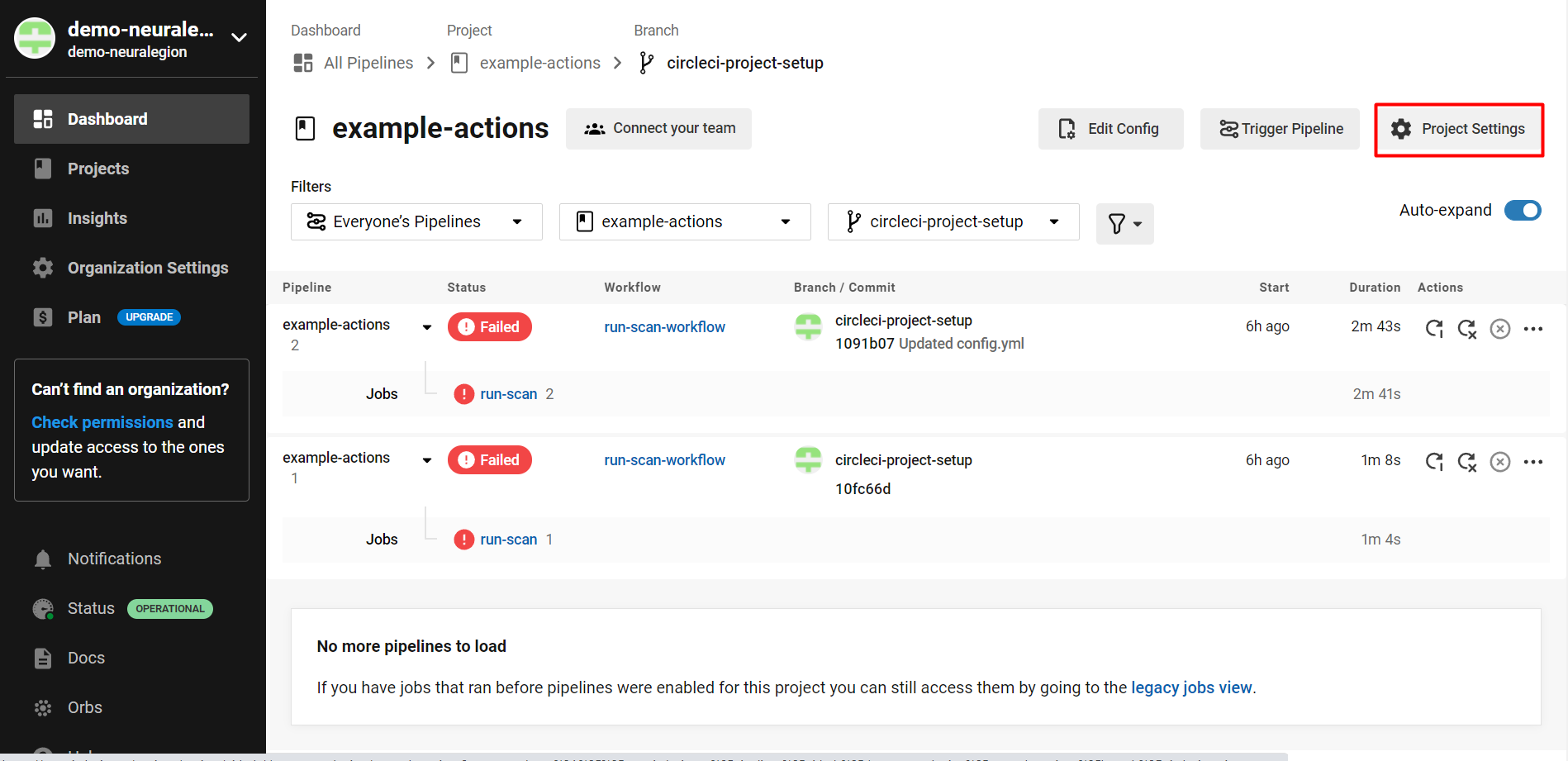The width and height of the screenshot is (1568, 761).
Task: Open more actions menu for pipeline 2
Action: click(x=1533, y=329)
